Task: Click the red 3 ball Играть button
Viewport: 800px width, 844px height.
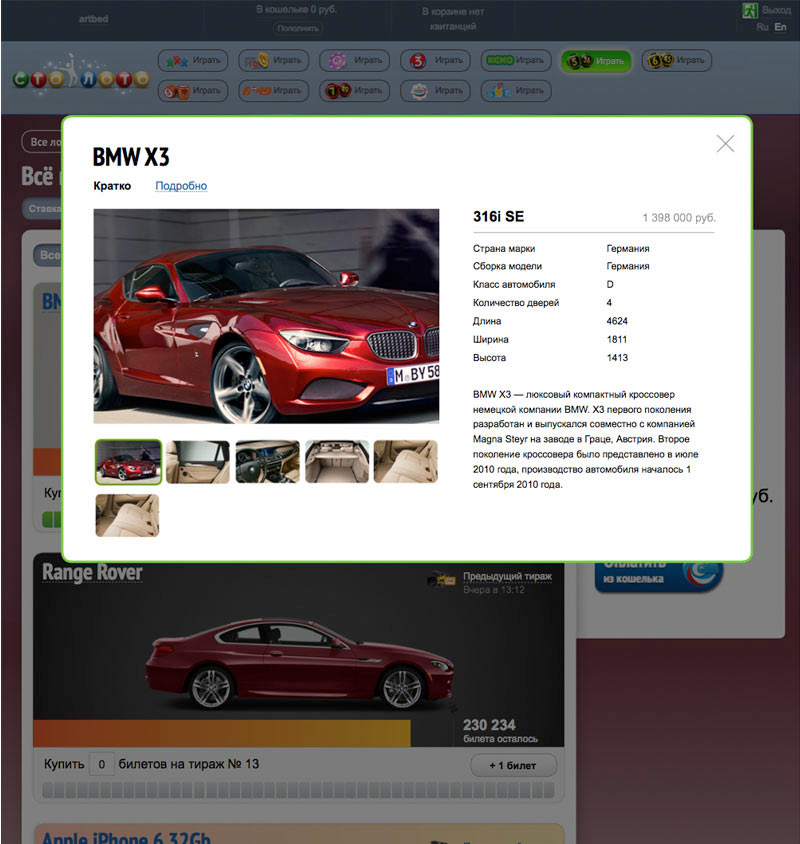Action: click(x=435, y=61)
